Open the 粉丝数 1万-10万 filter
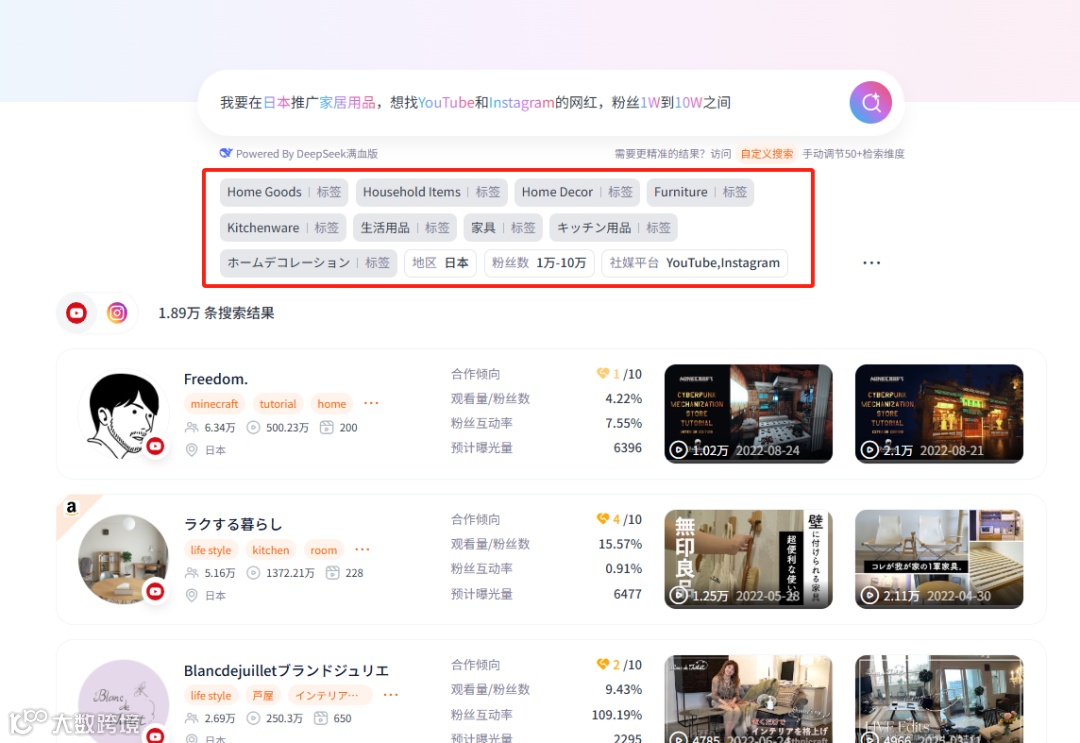The width and height of the screenshot is (1080, 743). 539,263
